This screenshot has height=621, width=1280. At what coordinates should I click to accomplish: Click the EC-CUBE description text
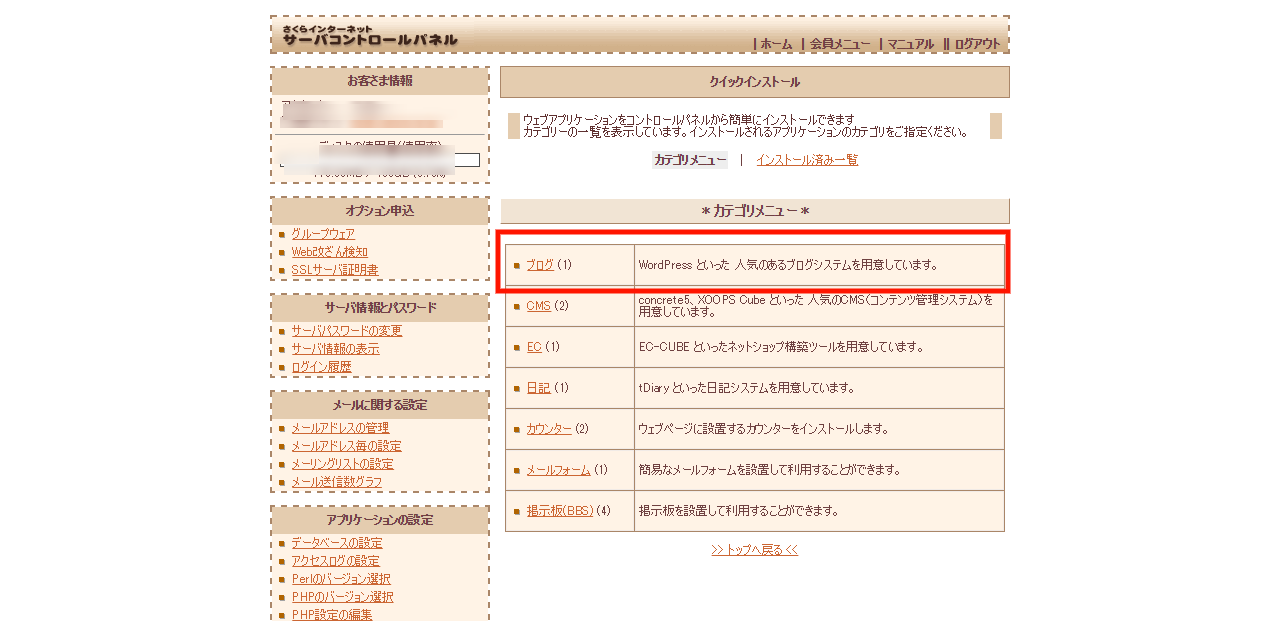(781, 347)
